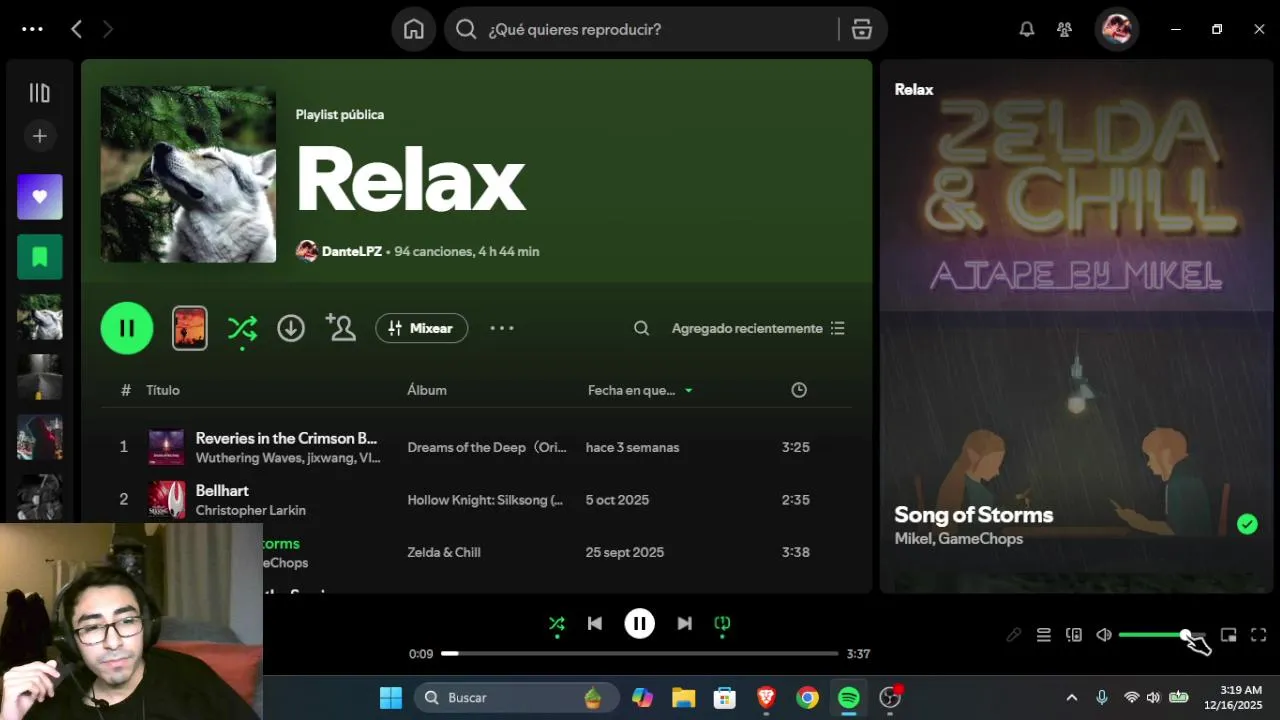
Task: Skip to previous track
Action: [x=595, y=624]
